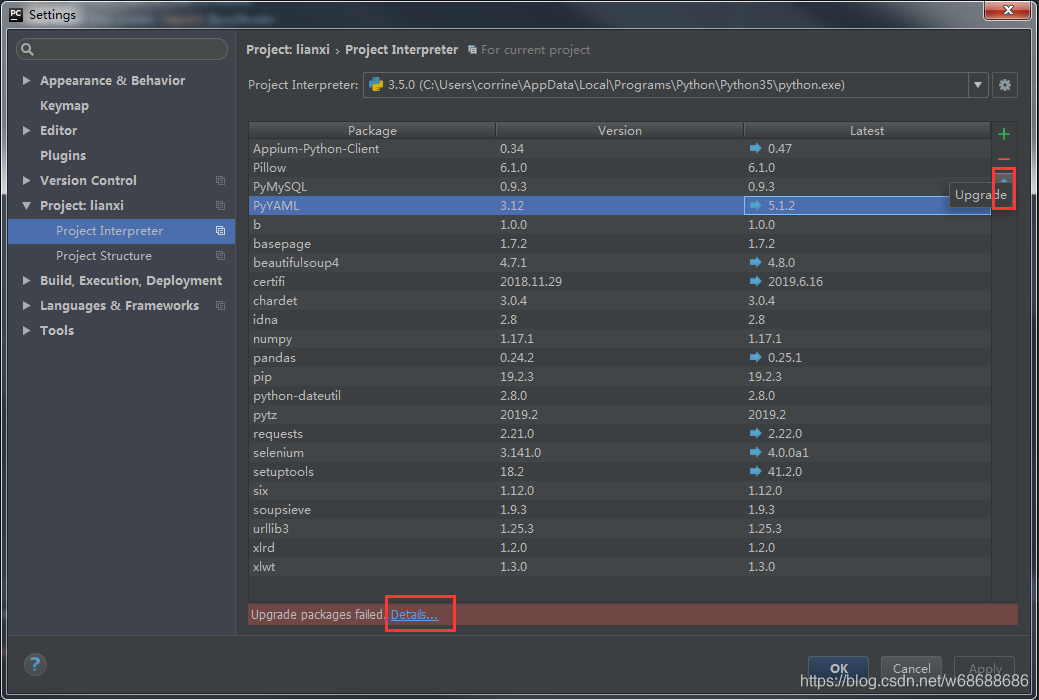Image resolution: width=1039 pixels, height=700 pixels.
Task: Click the blue upgrade arrow beside selenium's latest version
Action: (755, 452)
